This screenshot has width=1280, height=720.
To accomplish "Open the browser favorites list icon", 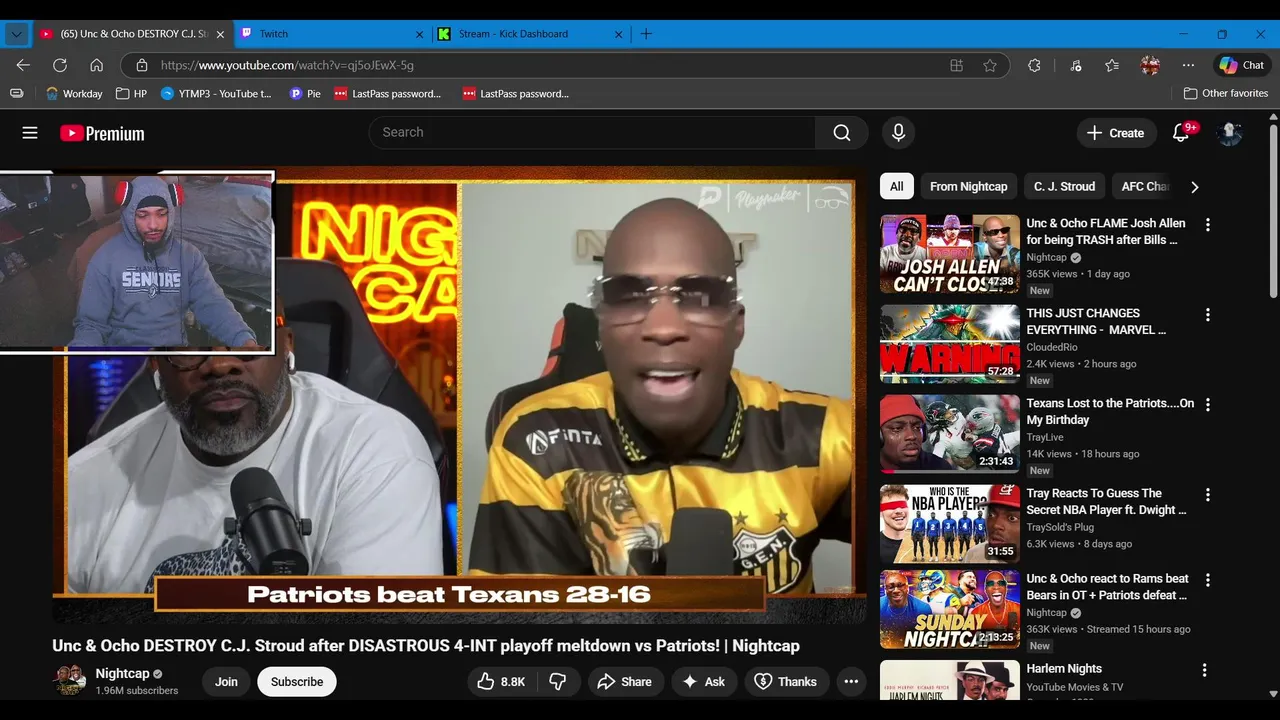I will (x=1112, y=65).
